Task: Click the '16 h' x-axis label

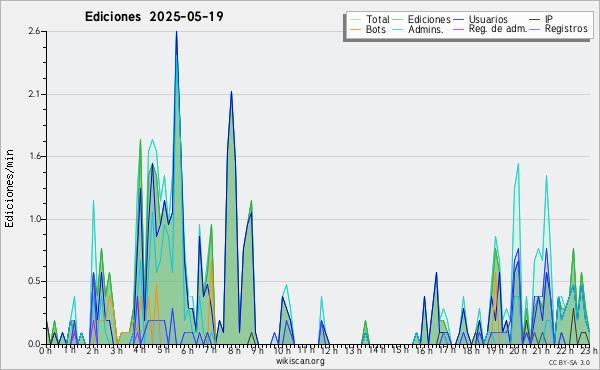Action: click(x=424, y=351)
